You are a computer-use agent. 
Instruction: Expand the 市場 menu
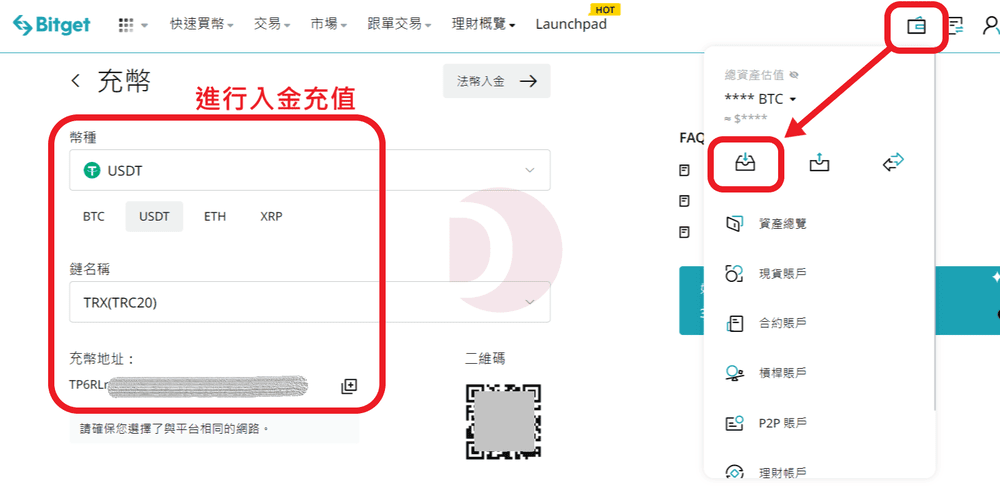pyautogui.click(x=329, y=24)
